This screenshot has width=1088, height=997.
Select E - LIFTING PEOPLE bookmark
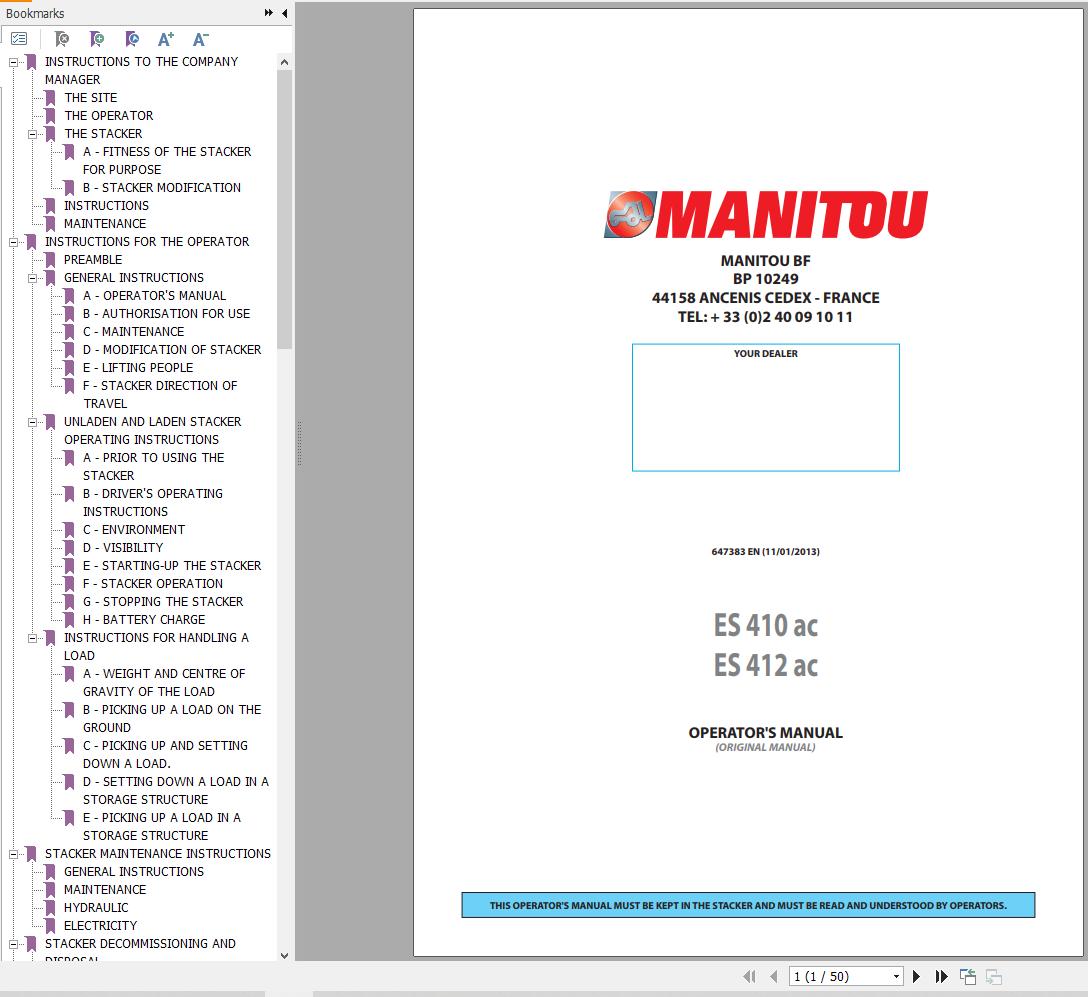pyautogui.click(x=138, y=368)
